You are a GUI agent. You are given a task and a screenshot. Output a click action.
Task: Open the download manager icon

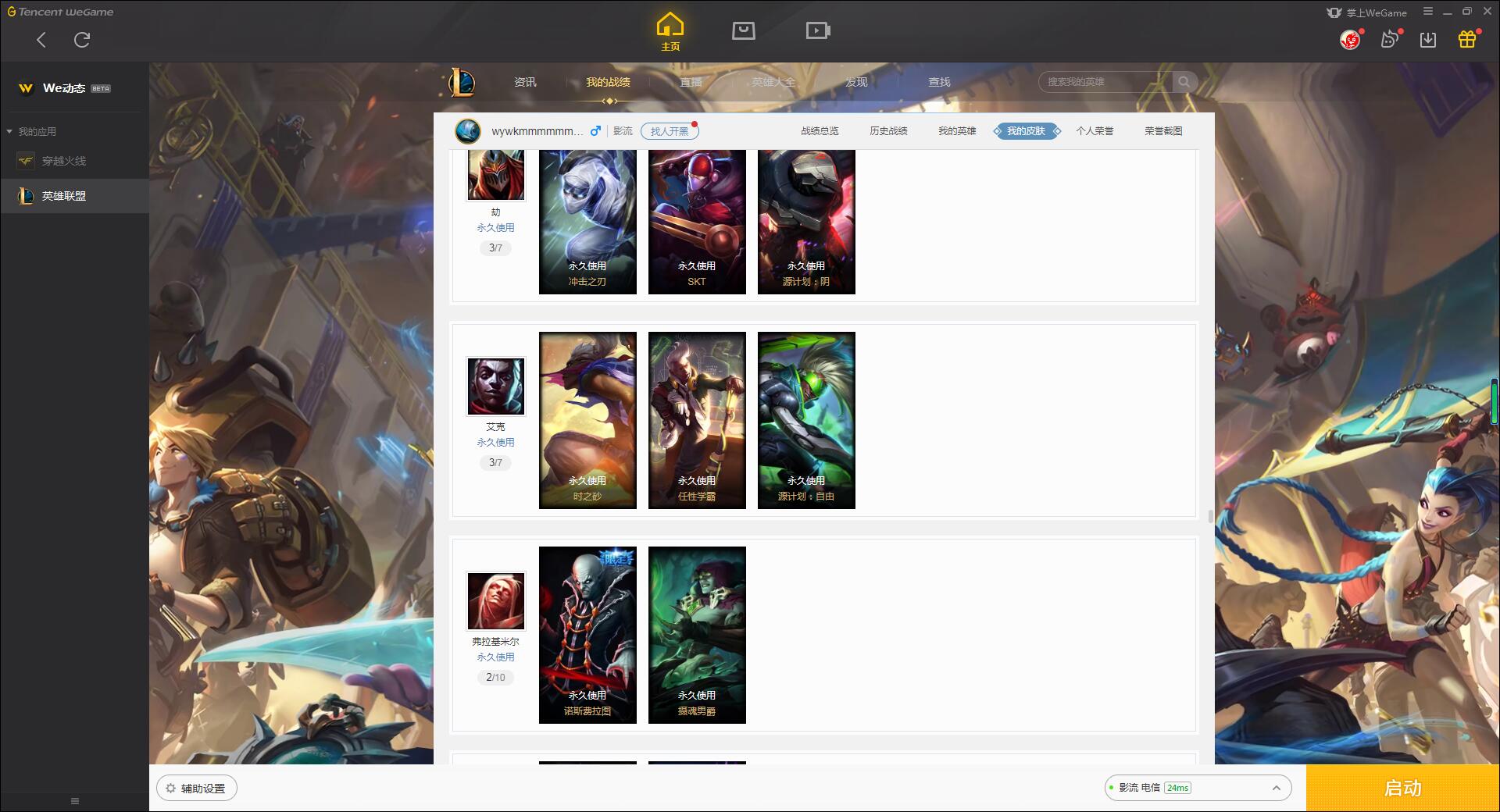(1428, 39)
